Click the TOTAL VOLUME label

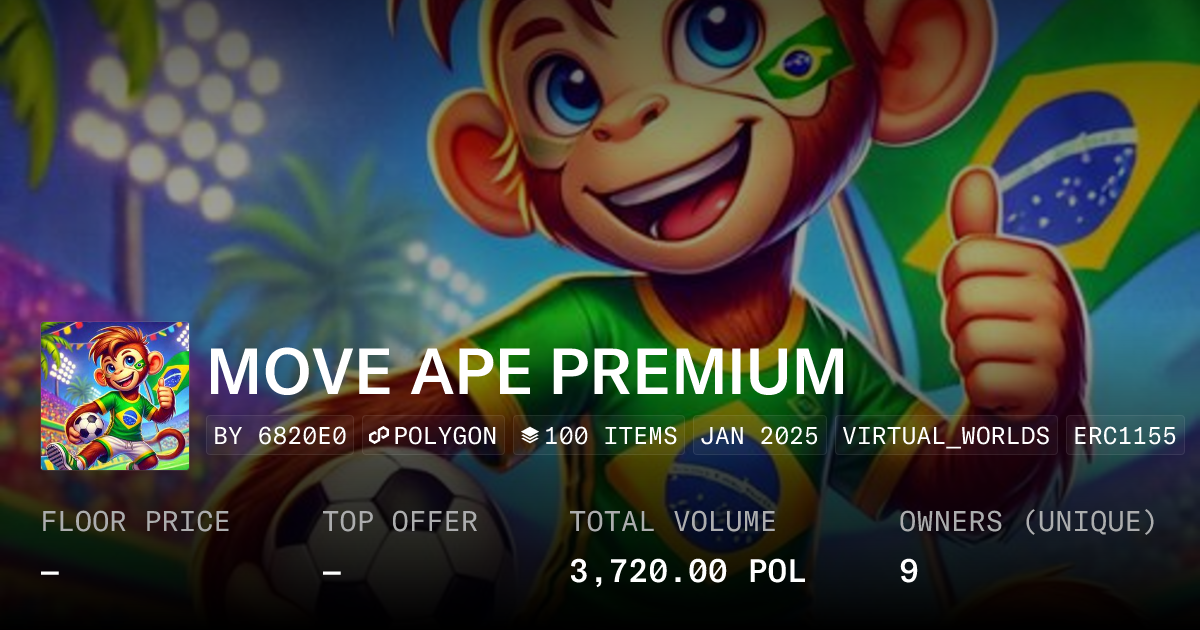click(x=673, y=521)
